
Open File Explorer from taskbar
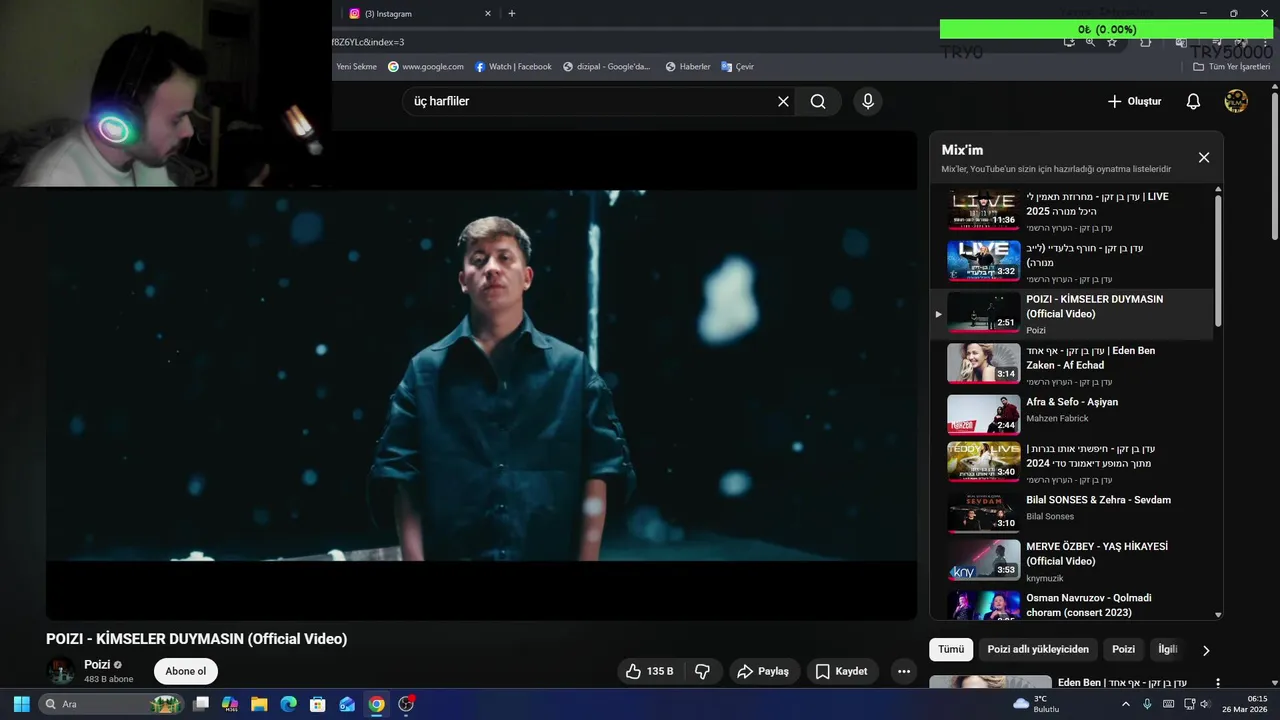tap(259, 704)
